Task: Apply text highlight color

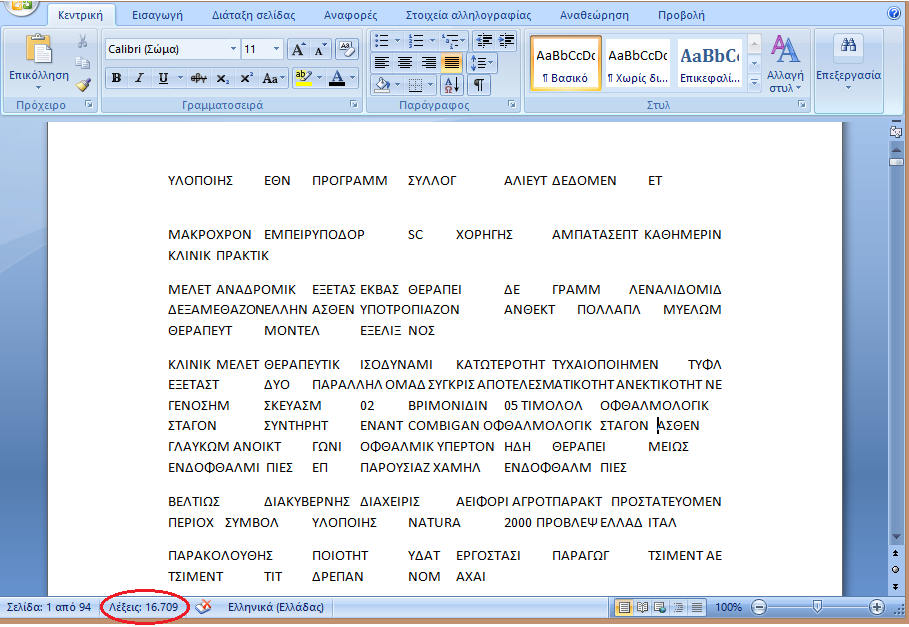Action: [303, 78]
